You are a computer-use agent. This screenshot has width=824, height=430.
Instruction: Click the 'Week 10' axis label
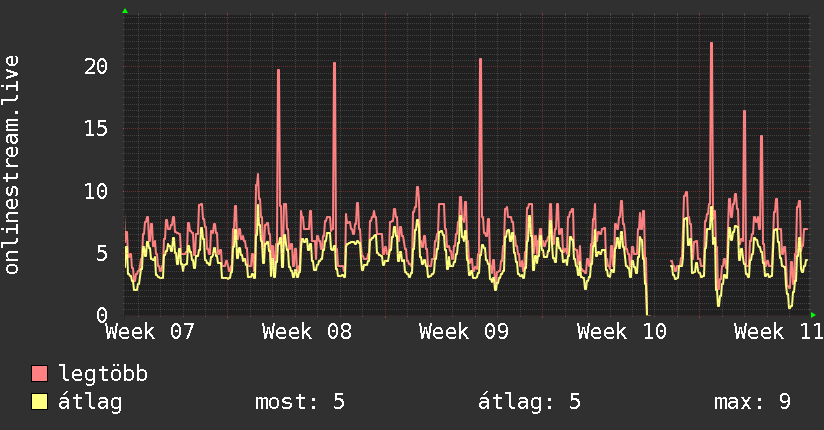(622, 332)
